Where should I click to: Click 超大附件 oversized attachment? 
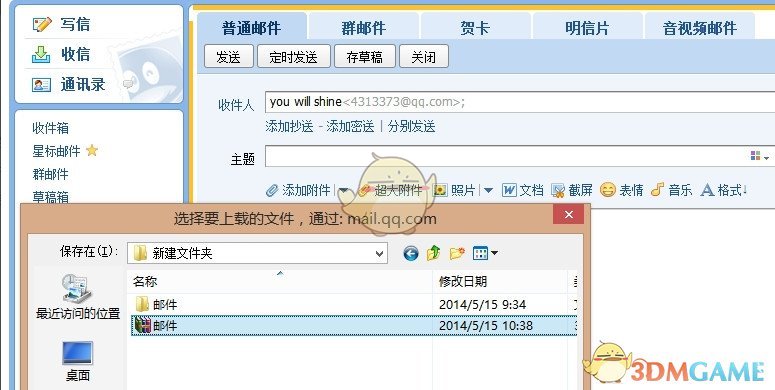[x=390, y=190]
